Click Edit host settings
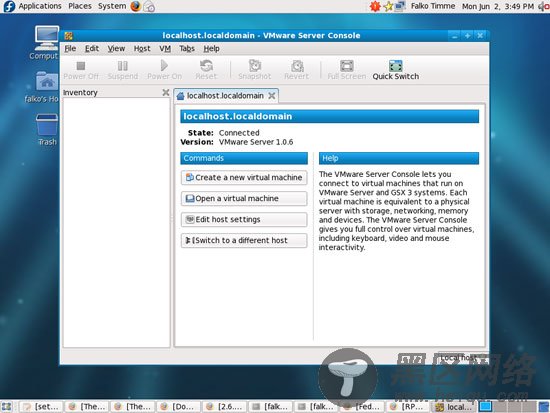The width and height of the screenshot is (550, 413). pos(244,220)
